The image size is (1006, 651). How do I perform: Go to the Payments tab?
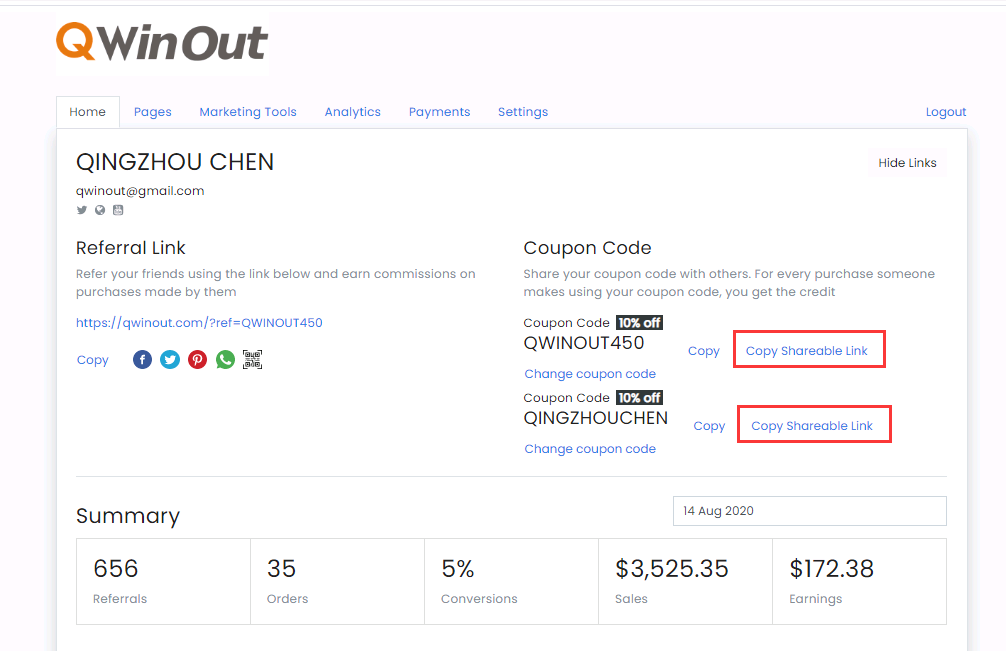[x=439, y=112]
